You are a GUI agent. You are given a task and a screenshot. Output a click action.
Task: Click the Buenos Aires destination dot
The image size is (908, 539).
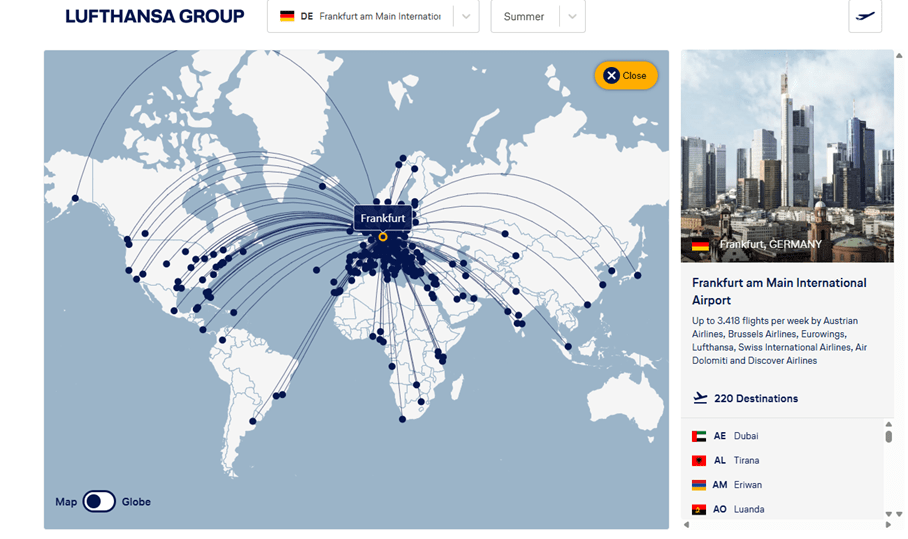coord(252,421)
